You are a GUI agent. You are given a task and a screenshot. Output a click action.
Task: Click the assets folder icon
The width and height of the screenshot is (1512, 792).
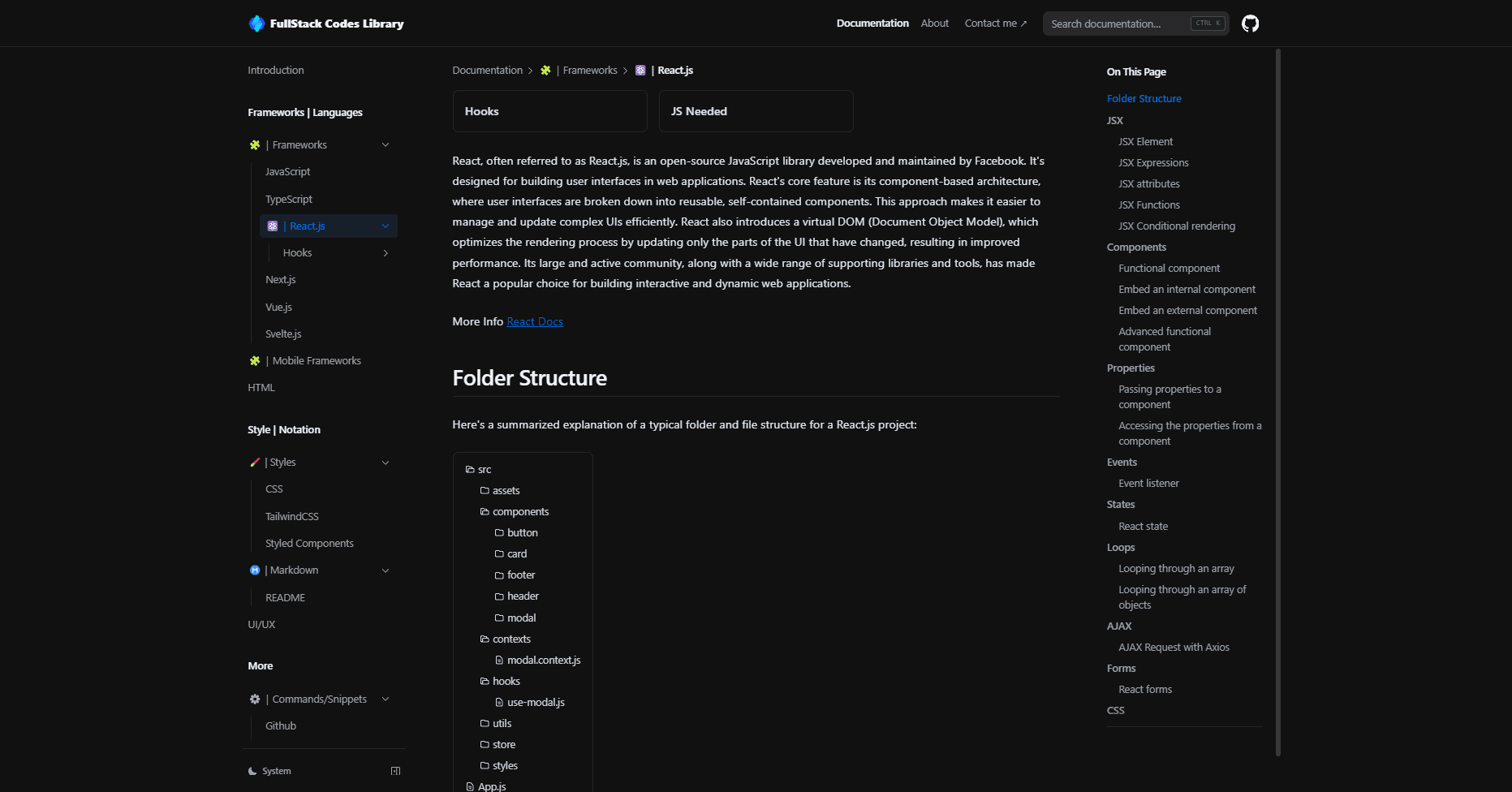click(485, 491)
